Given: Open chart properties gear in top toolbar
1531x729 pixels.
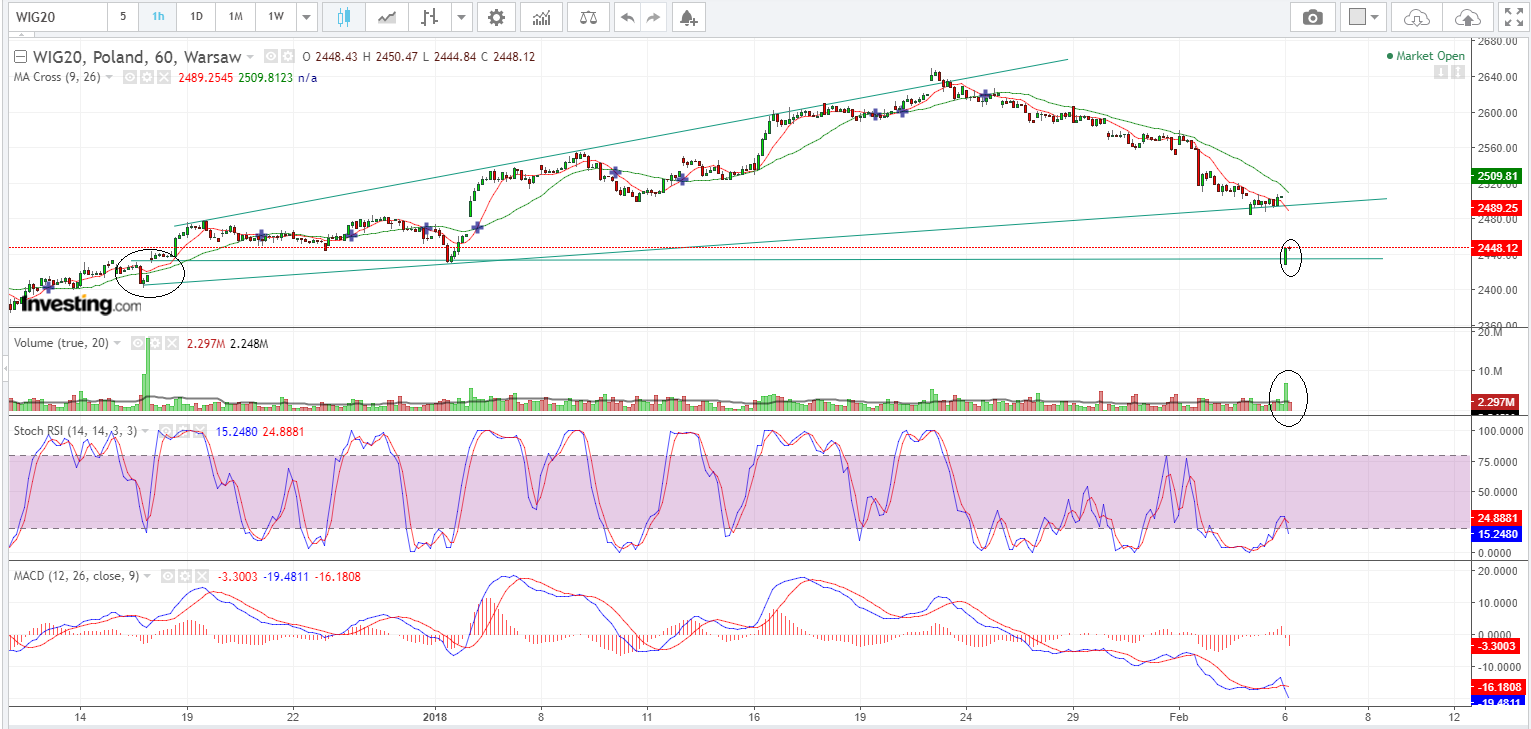Looking at the screenshot, I should (x=496, y=17).
